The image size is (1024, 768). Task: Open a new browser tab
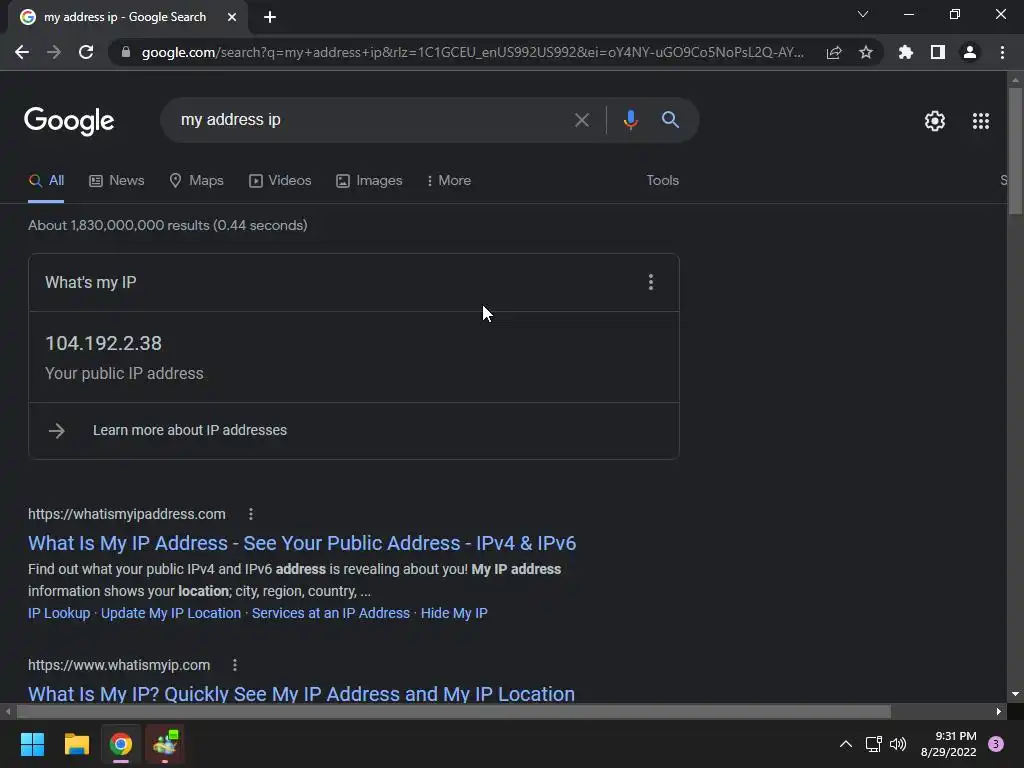click(x=270, y=17)
